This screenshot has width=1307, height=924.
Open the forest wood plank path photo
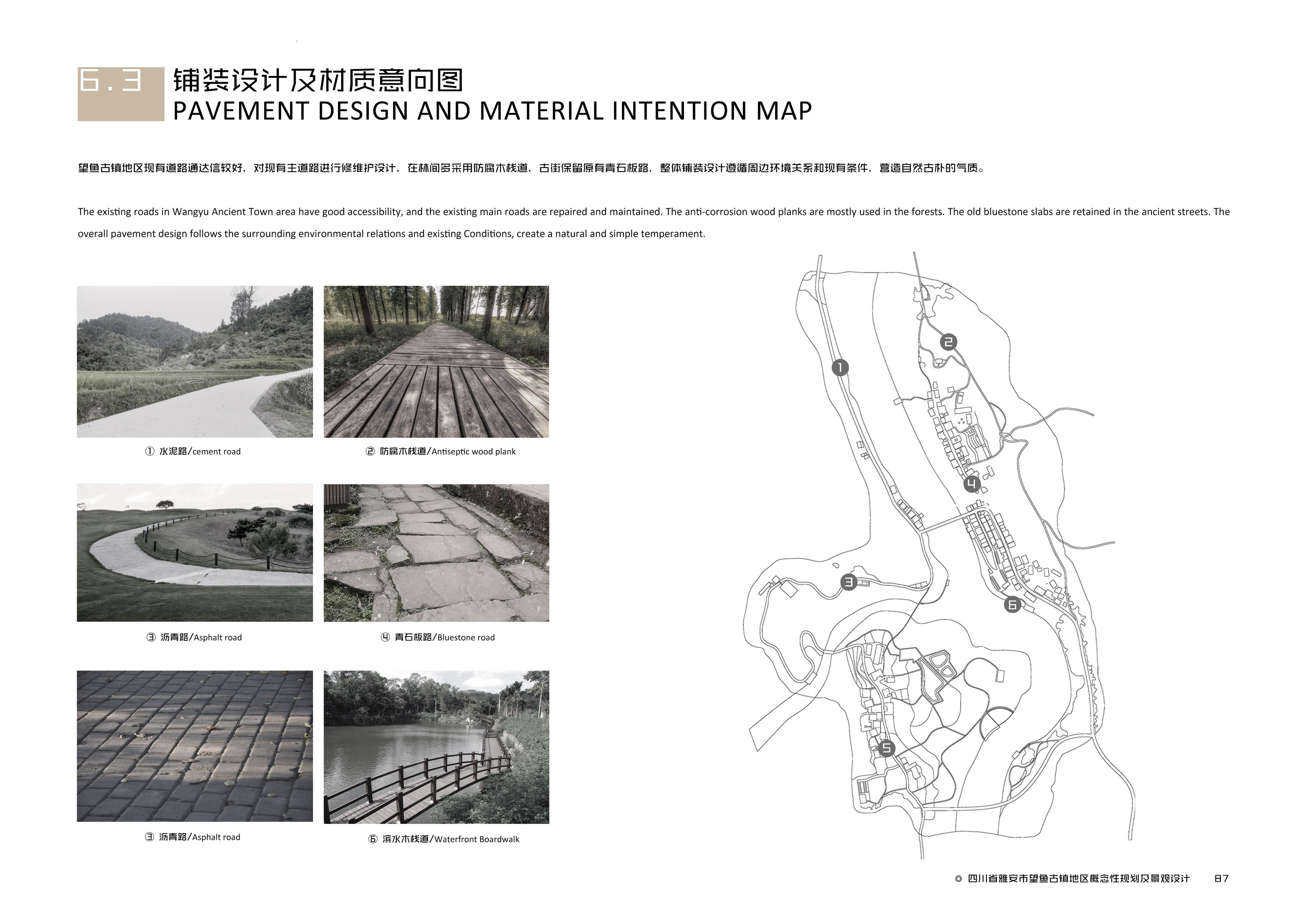coord(437,362)
